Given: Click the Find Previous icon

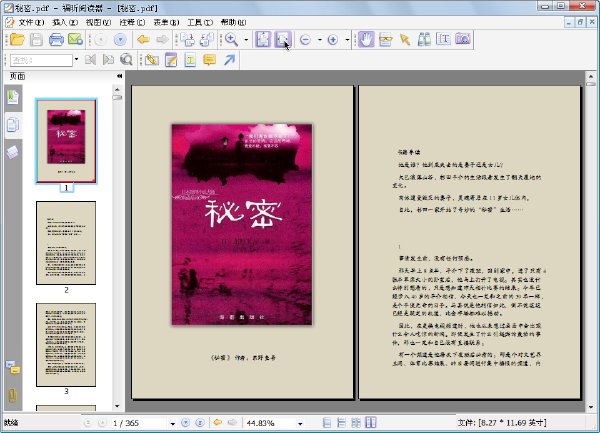Looking at the screenshot, I should (91, 60).
